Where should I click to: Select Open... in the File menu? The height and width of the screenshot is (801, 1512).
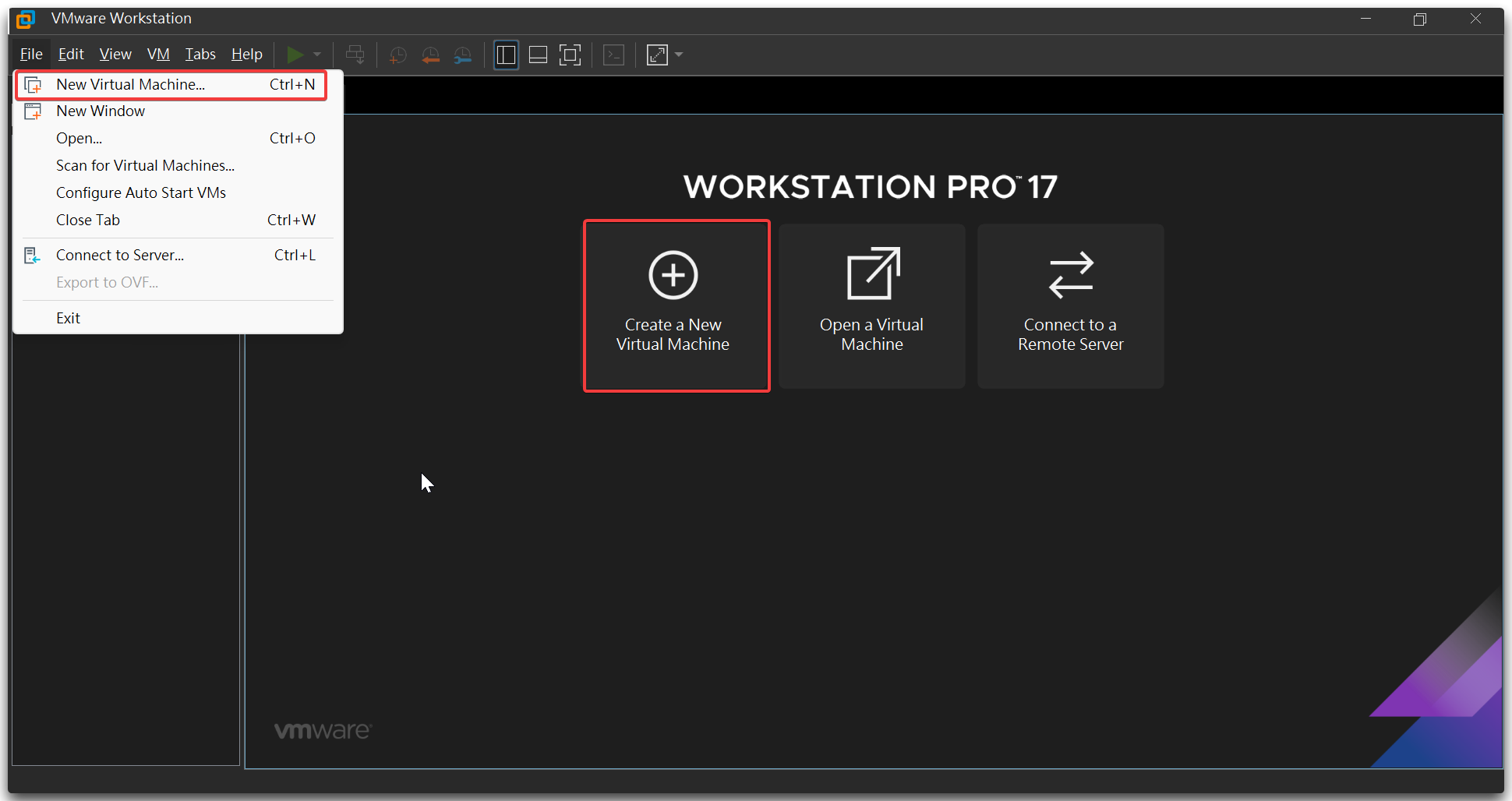pyautogui.click(x=178, y=139)
